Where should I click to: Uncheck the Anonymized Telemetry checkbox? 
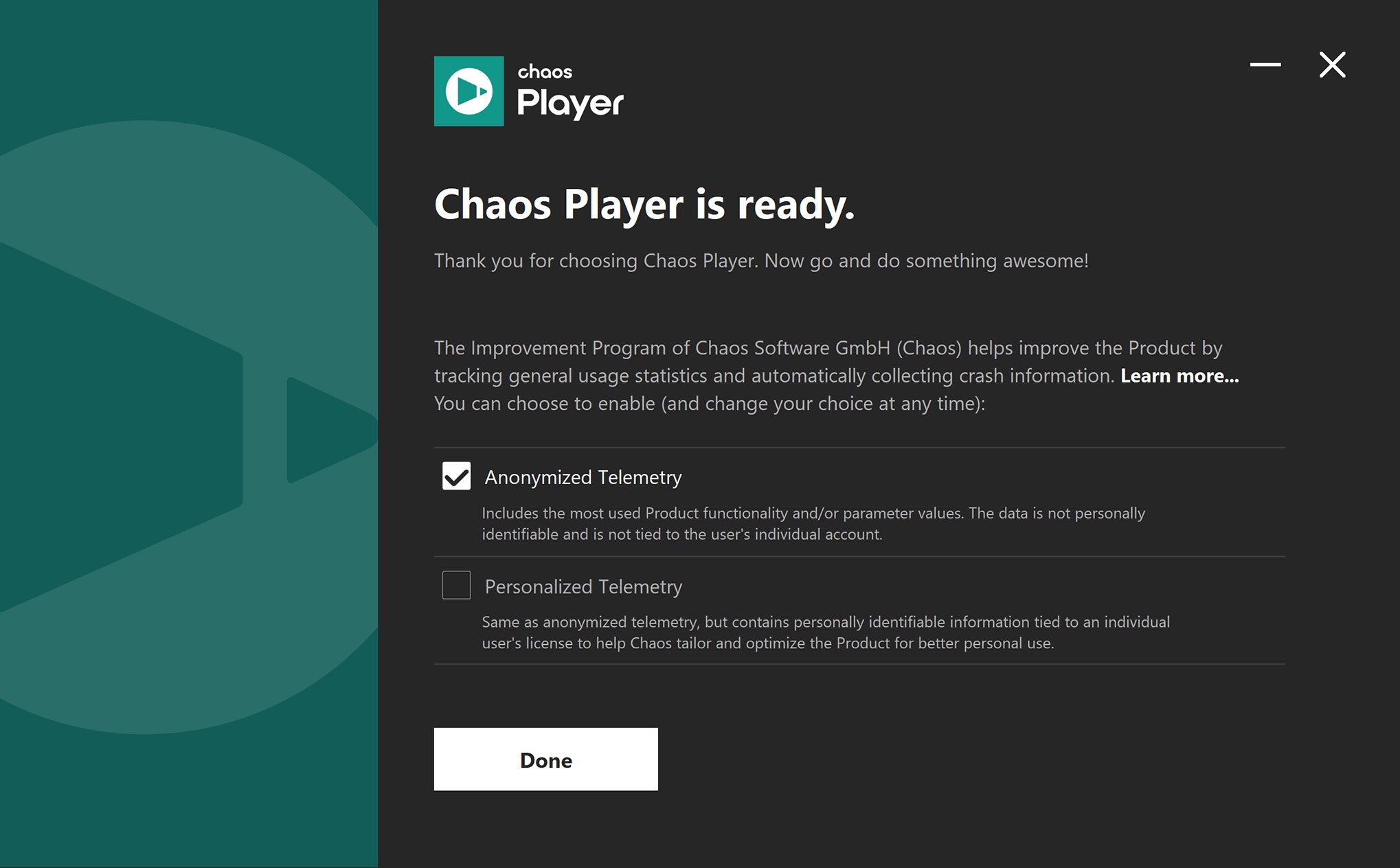(x=456, y=476)
